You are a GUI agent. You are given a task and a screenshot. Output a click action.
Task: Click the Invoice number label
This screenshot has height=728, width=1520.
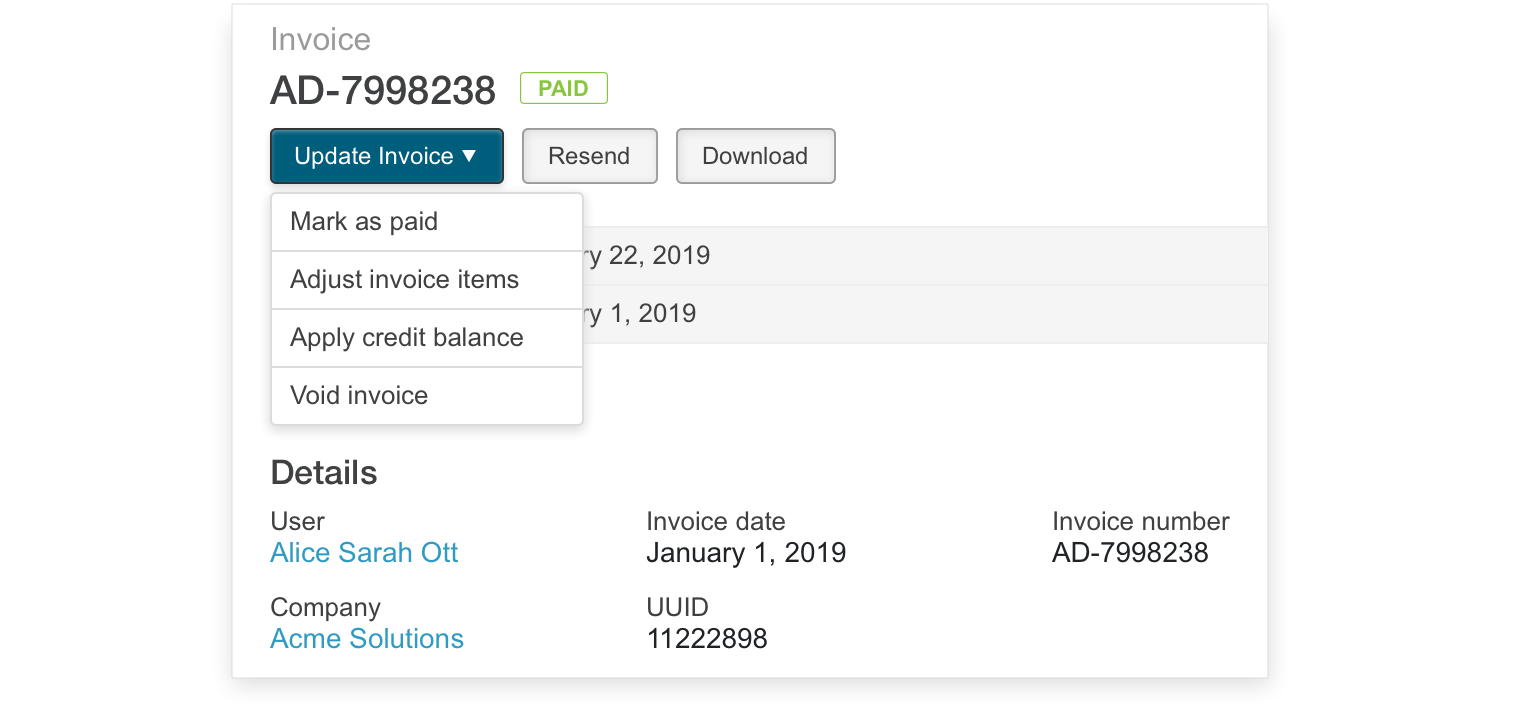click(1141, 522)
